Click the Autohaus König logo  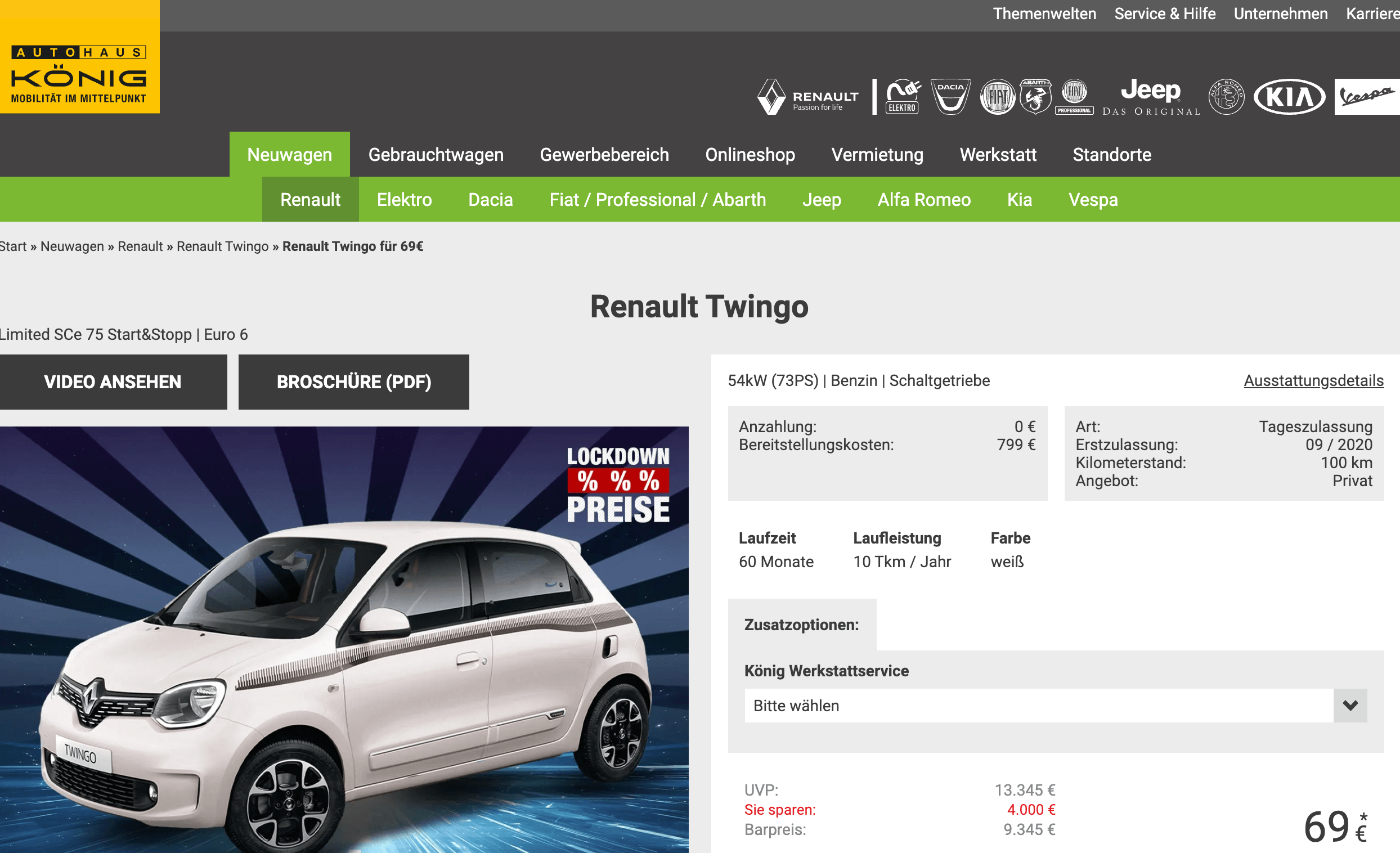click(79, 57)
